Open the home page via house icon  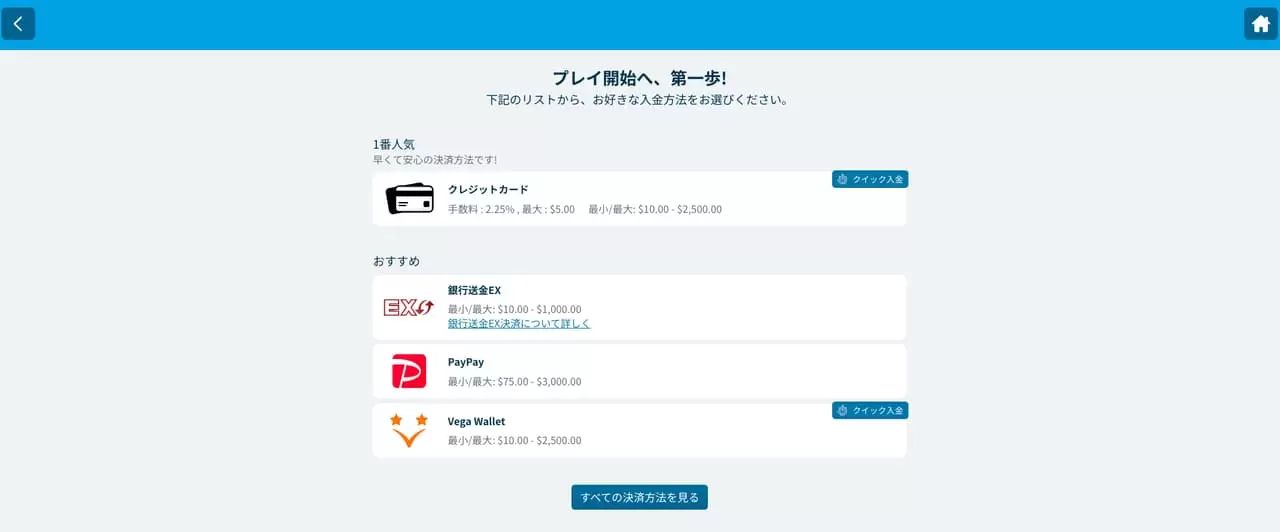point(1260,24)
